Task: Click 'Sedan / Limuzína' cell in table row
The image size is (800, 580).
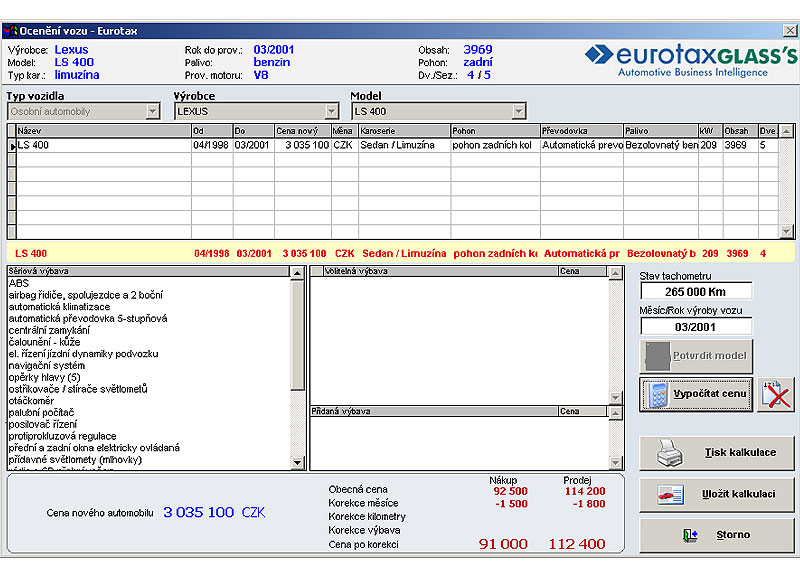Action: pyautogui.click(x=405, y=145)
